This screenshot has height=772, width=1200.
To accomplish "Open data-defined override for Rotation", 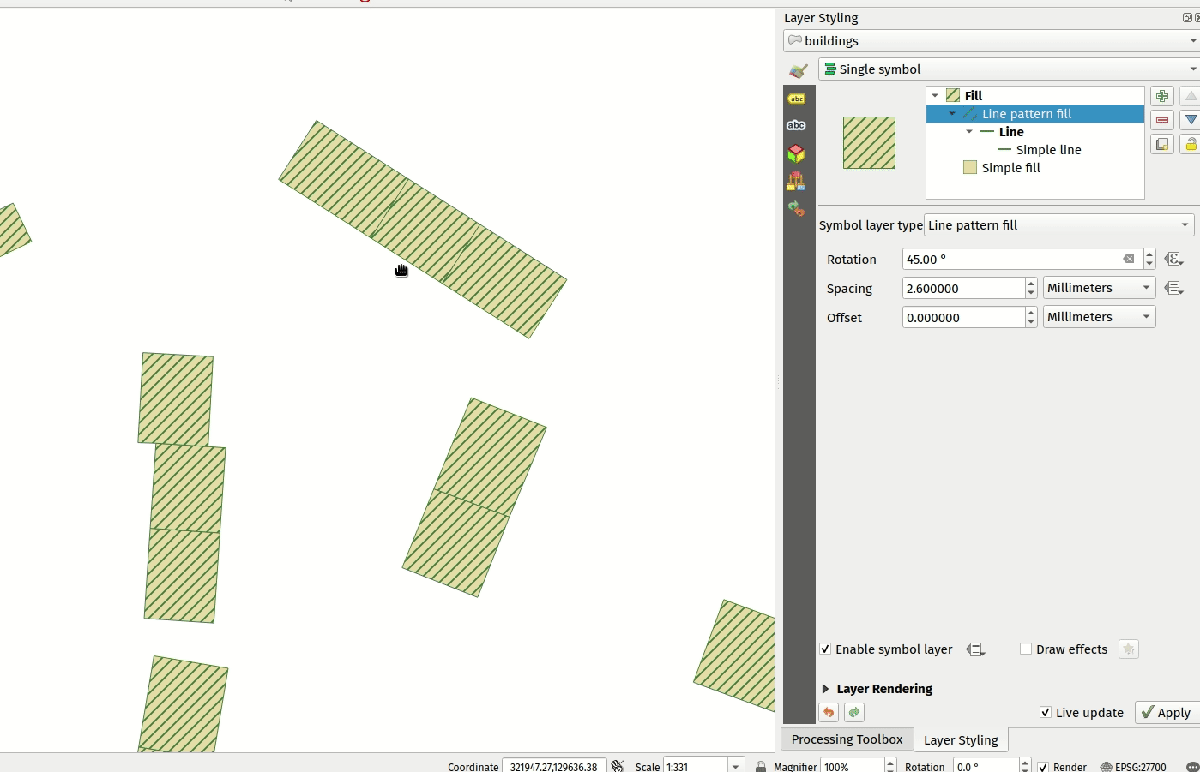I will pyautogui.click(x=1174, y=259).
